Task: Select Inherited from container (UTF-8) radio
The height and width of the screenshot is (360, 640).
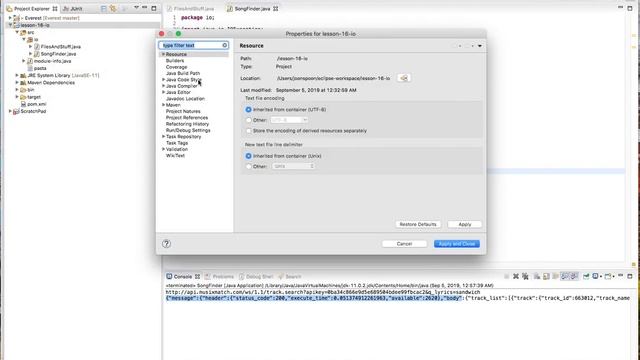Action: (249, 109)
